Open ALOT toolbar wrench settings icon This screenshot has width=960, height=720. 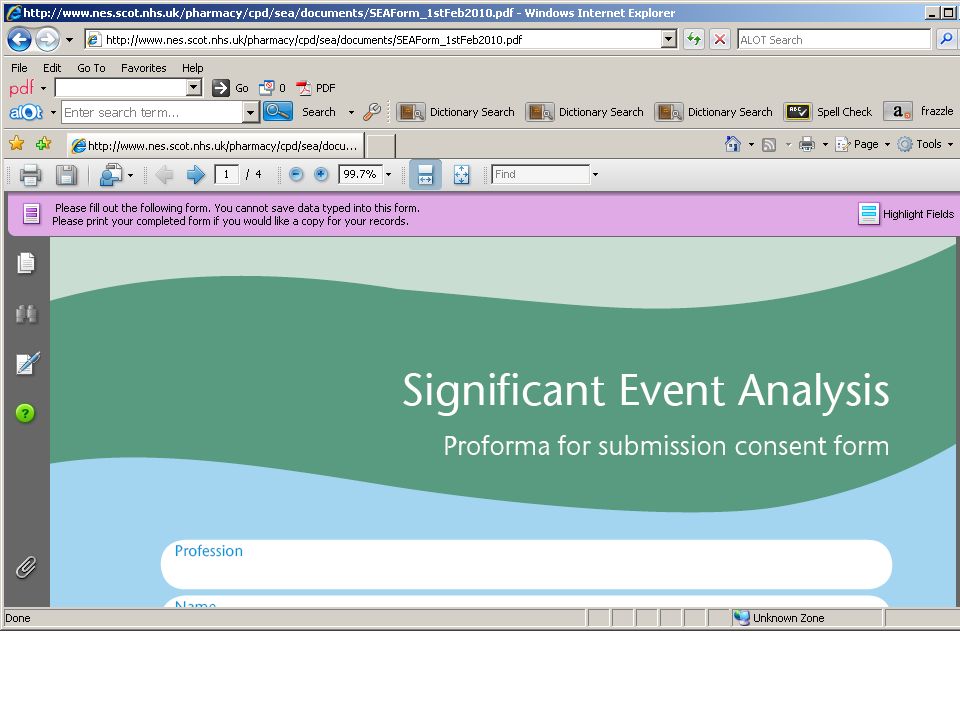(x=372, y=111)
